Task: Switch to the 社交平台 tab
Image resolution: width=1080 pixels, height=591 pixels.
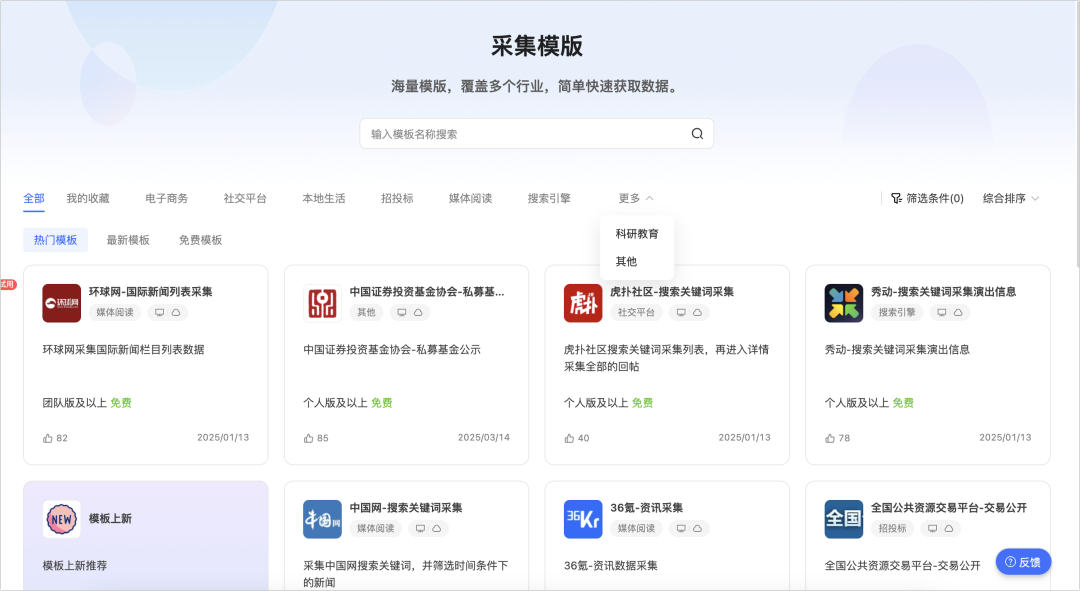Action: [x=245, y=198]
